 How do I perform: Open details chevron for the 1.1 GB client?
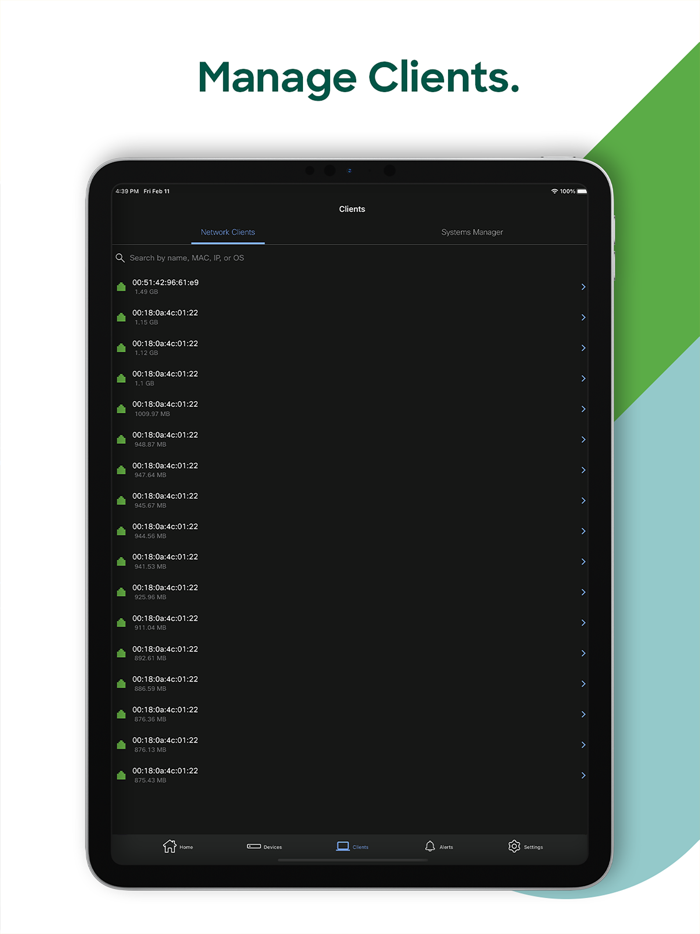pos(583,378)
